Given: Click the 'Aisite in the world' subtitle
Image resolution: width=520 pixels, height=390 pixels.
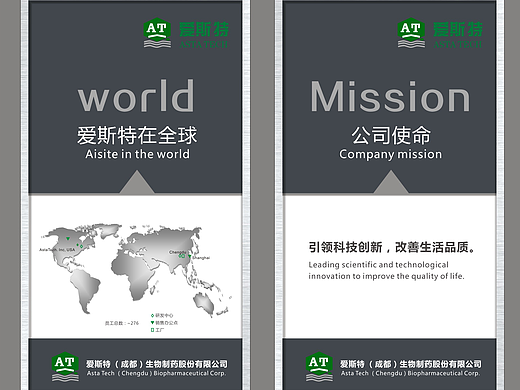Looking at the screenshot, I should [x=137, y=154].
